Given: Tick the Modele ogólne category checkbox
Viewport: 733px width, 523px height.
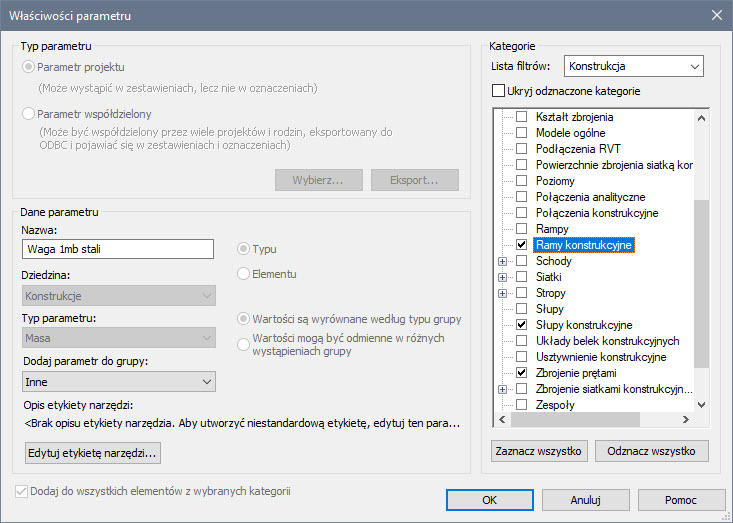Looking at the screenshot, I should 521,133.
